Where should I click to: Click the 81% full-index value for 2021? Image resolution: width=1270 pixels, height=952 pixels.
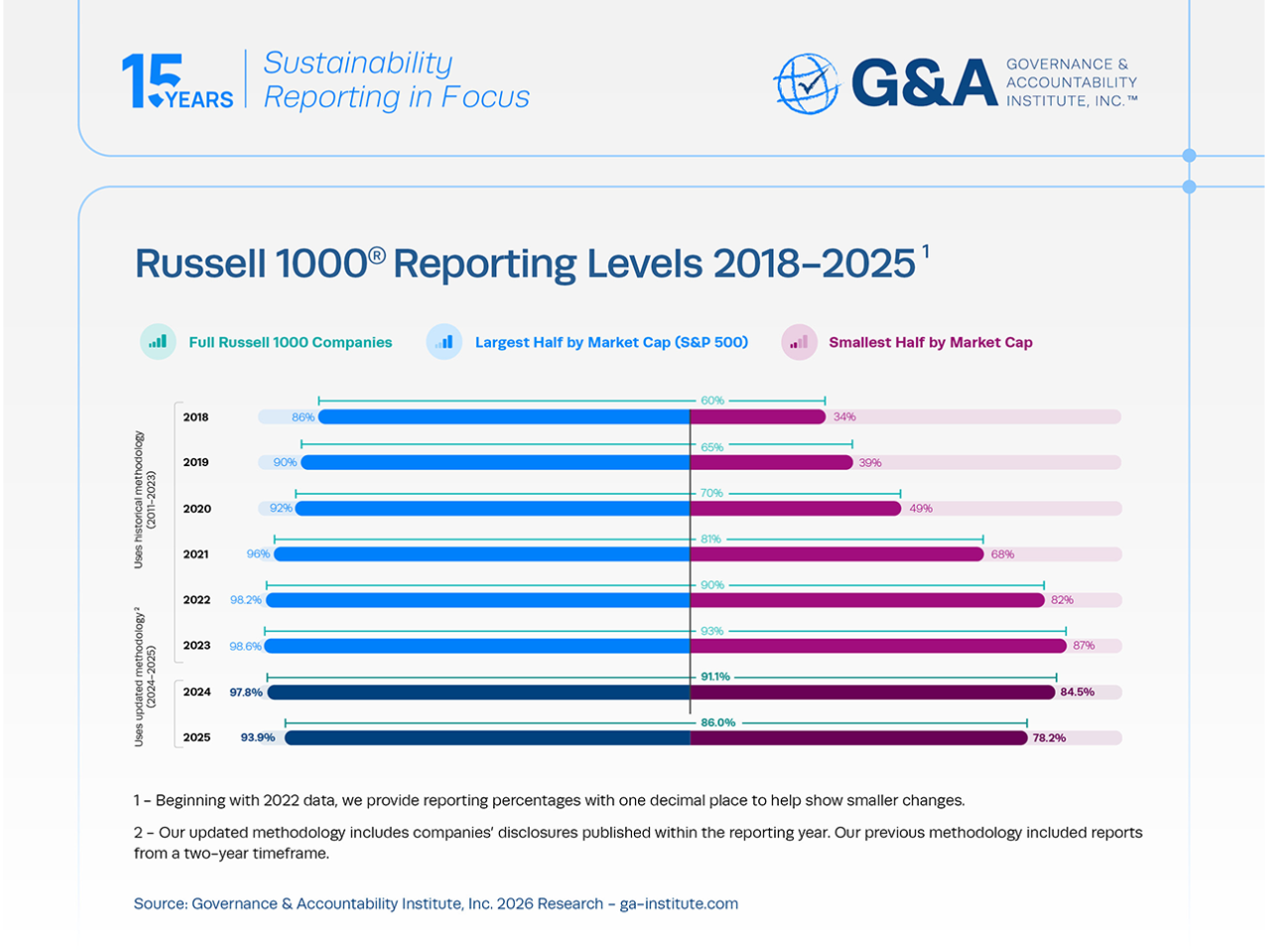pos(710,539)
